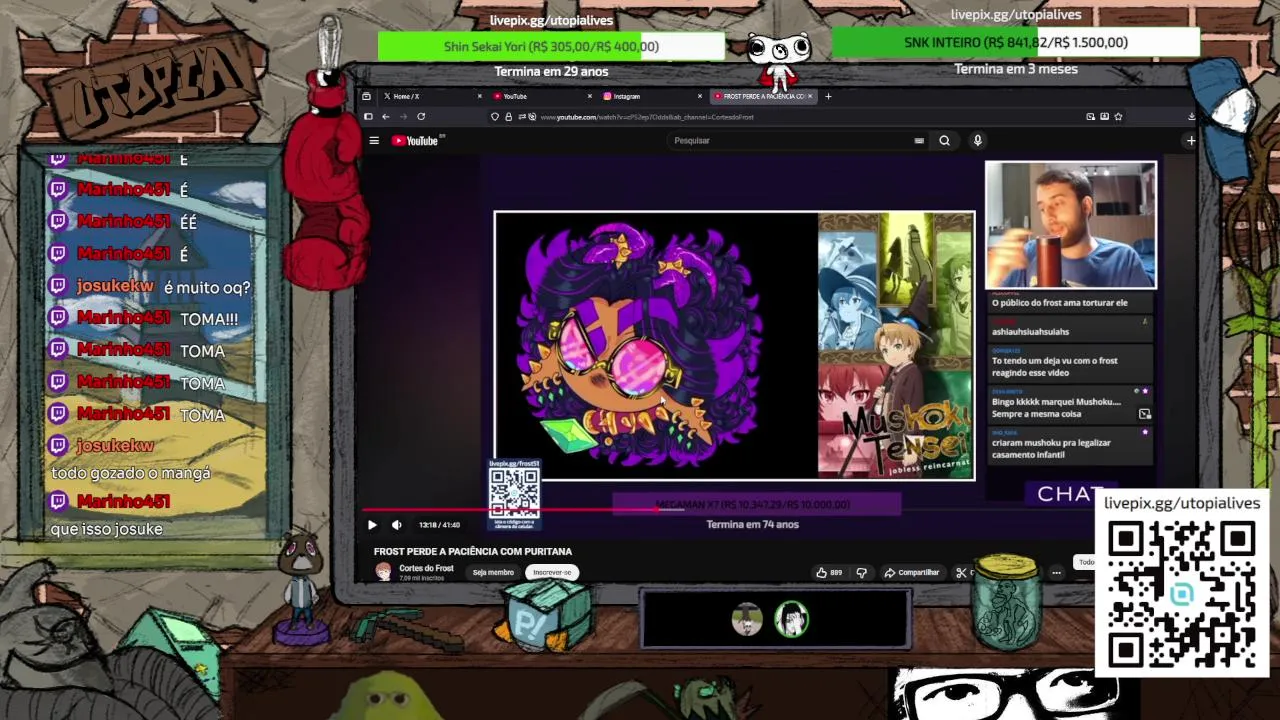Mute the video with the speaker icon
Viewport: 1280px width, 720px height.
[x=397, y=525]
